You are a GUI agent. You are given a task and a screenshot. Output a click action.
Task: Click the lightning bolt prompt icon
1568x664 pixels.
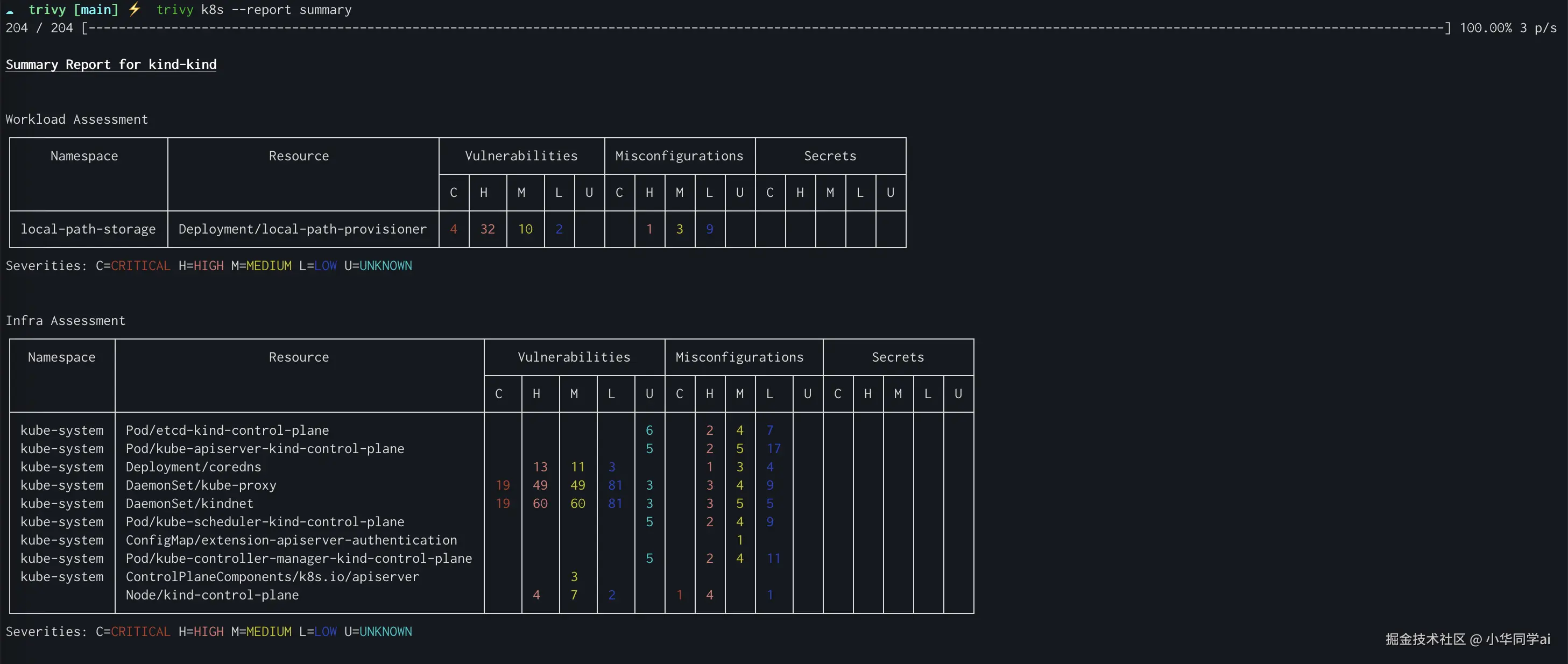135,9
